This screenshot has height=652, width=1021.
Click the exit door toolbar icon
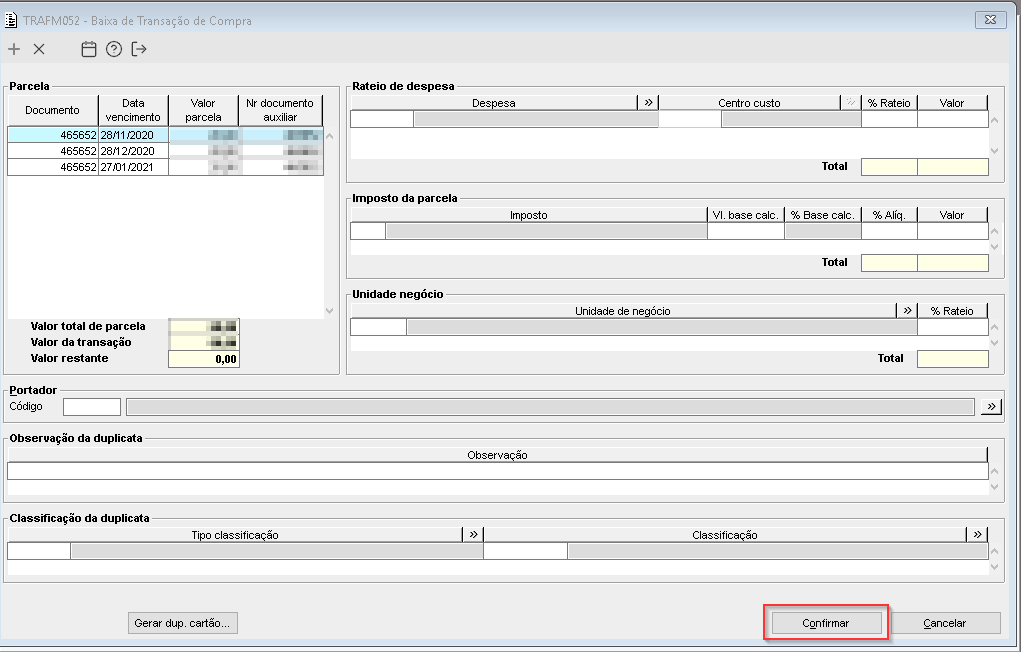[139, 49]
